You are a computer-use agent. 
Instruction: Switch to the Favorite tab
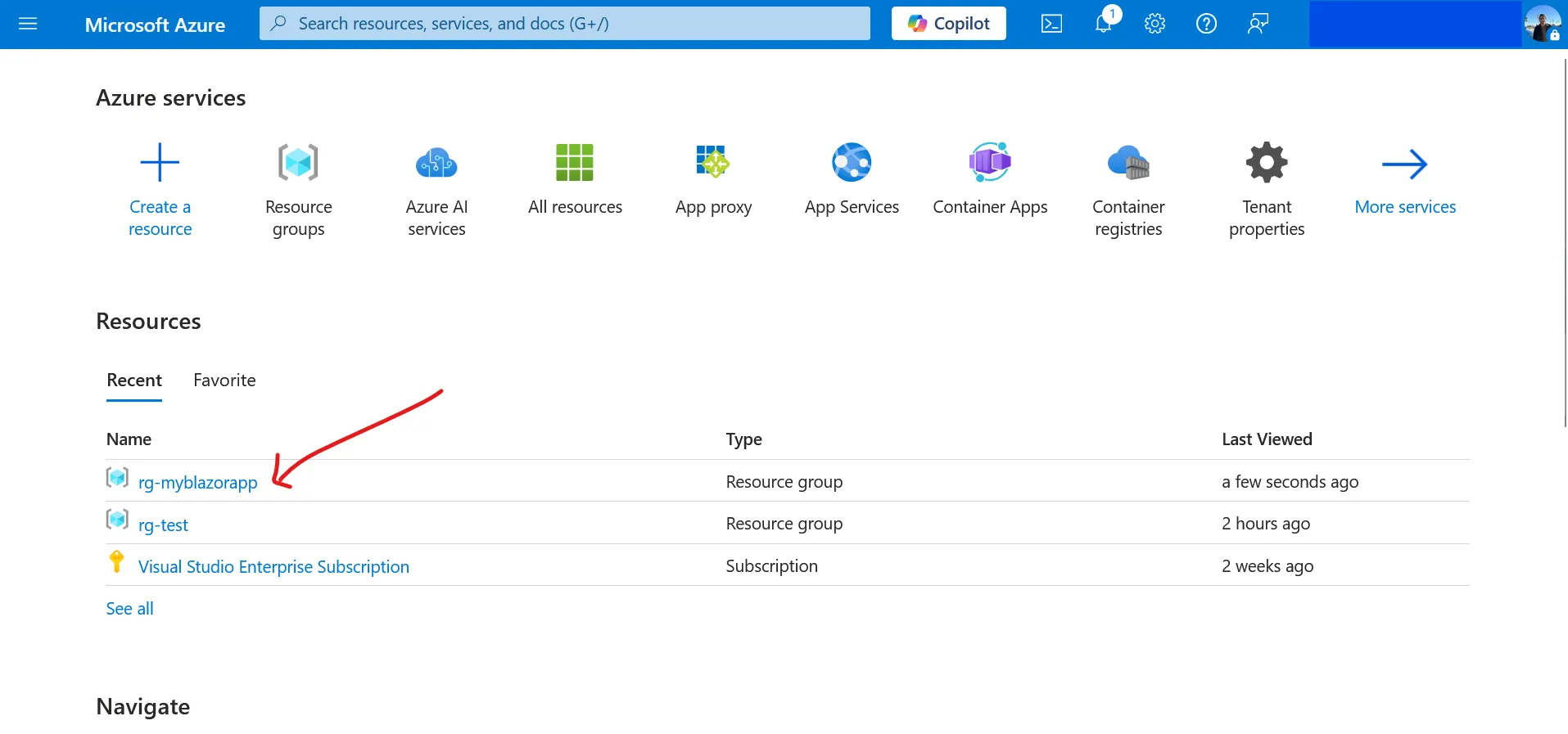224,380
